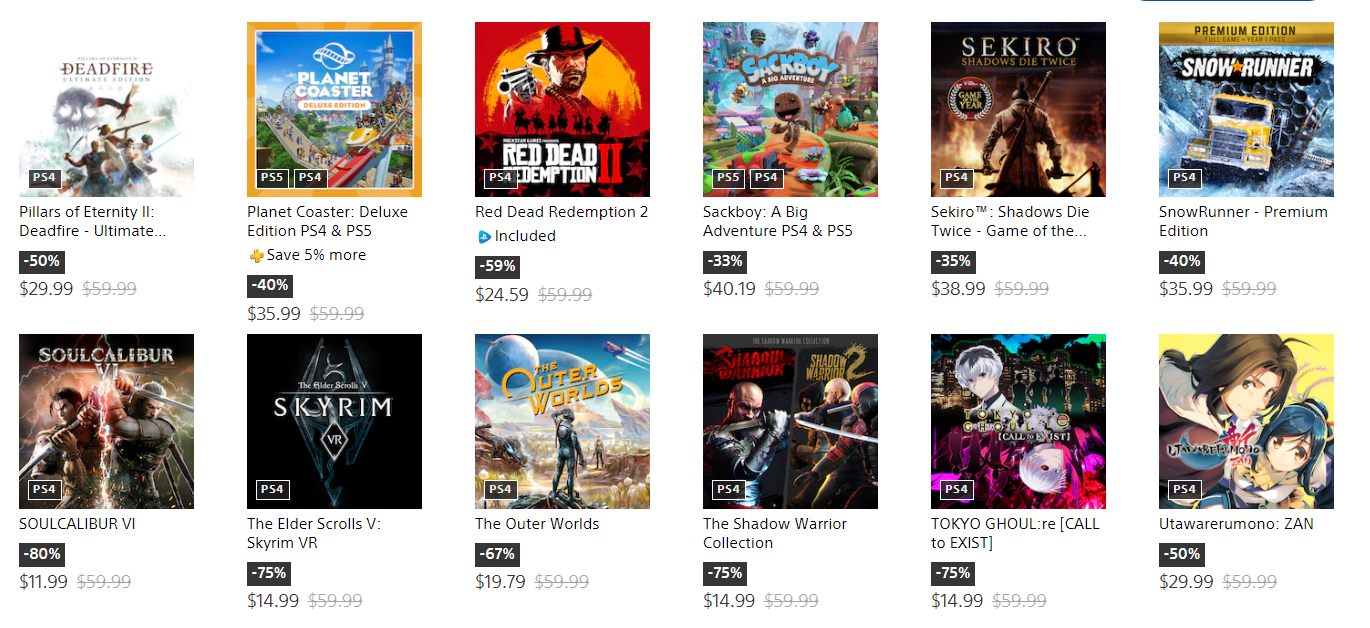The image size is (1370, 628).
Task: Click the PS5 badge on Sackboy cover
Action: pos(727,178)
